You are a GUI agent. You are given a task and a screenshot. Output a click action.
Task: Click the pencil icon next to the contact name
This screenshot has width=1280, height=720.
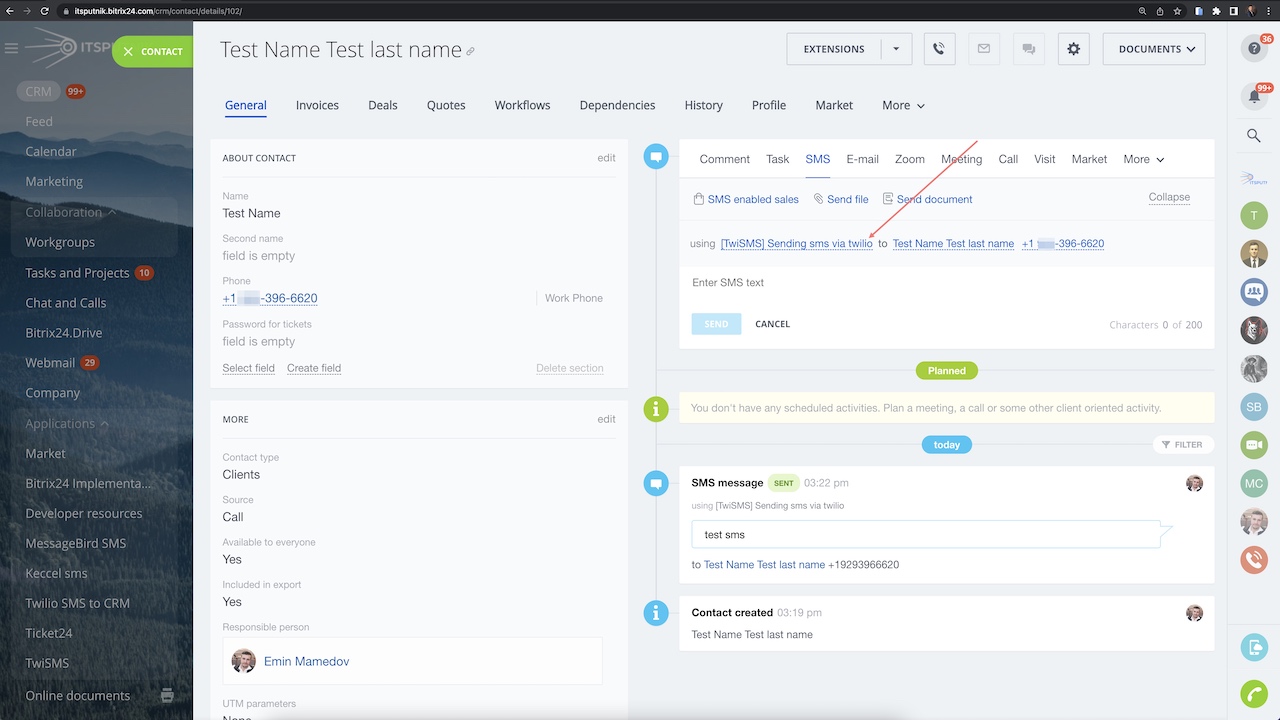coord(471,51)
